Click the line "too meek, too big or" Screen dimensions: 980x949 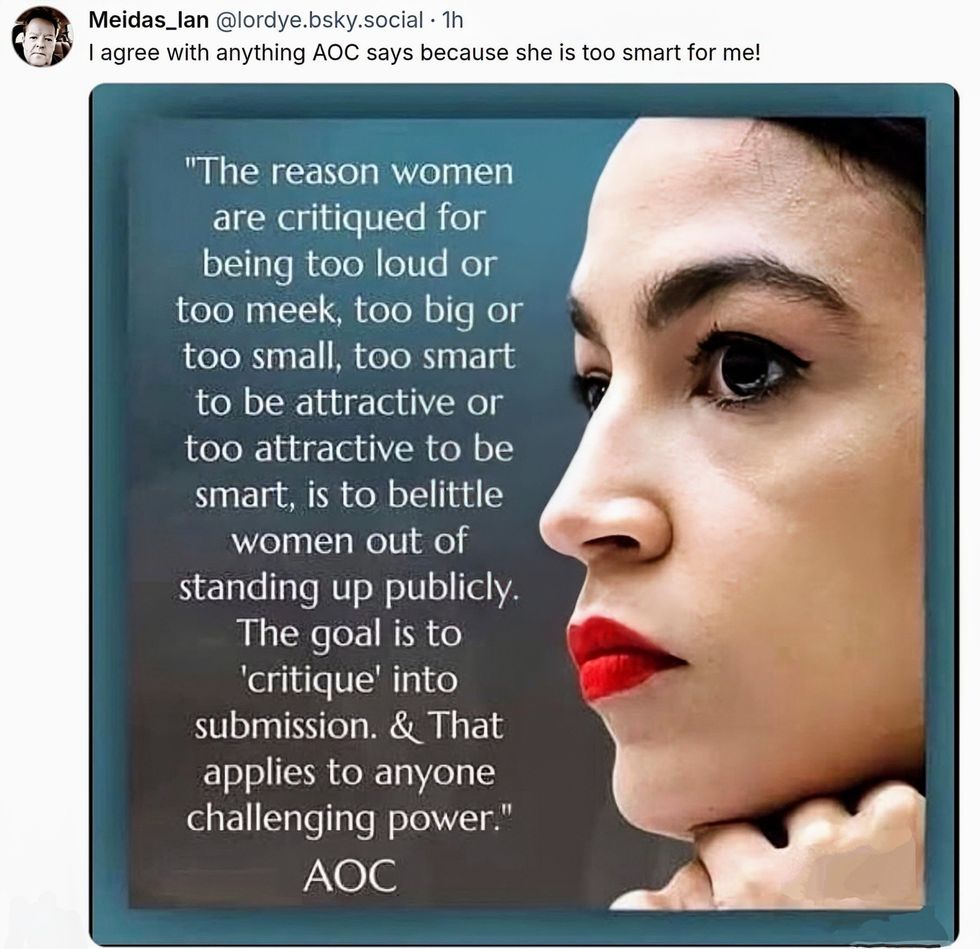point(349,309)
